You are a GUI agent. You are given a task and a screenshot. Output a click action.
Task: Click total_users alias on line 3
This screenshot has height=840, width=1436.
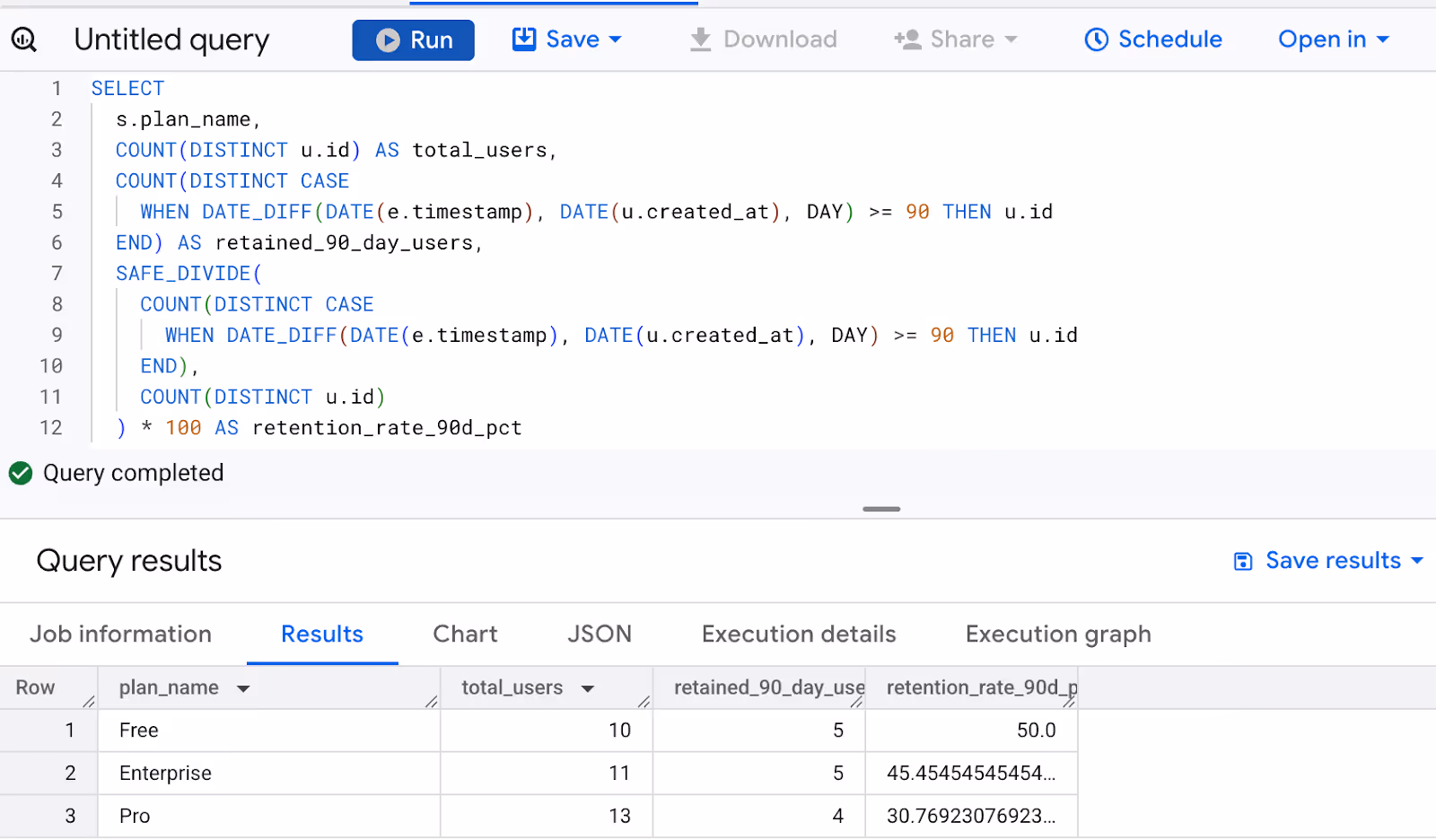(479, 150)
